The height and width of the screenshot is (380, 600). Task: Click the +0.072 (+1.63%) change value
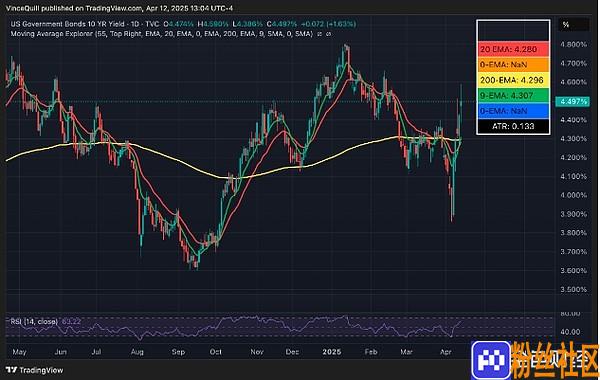pyautogui.click(x=328, y=24)
